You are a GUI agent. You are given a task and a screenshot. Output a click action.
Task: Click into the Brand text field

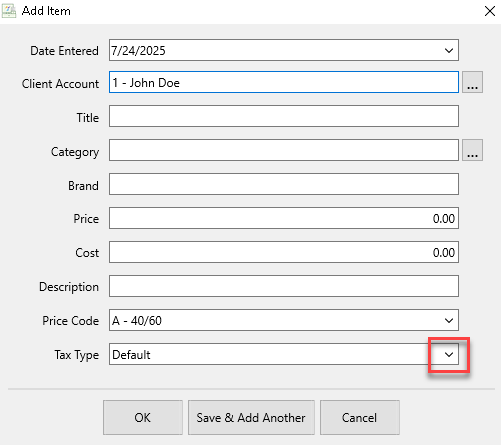284,184
